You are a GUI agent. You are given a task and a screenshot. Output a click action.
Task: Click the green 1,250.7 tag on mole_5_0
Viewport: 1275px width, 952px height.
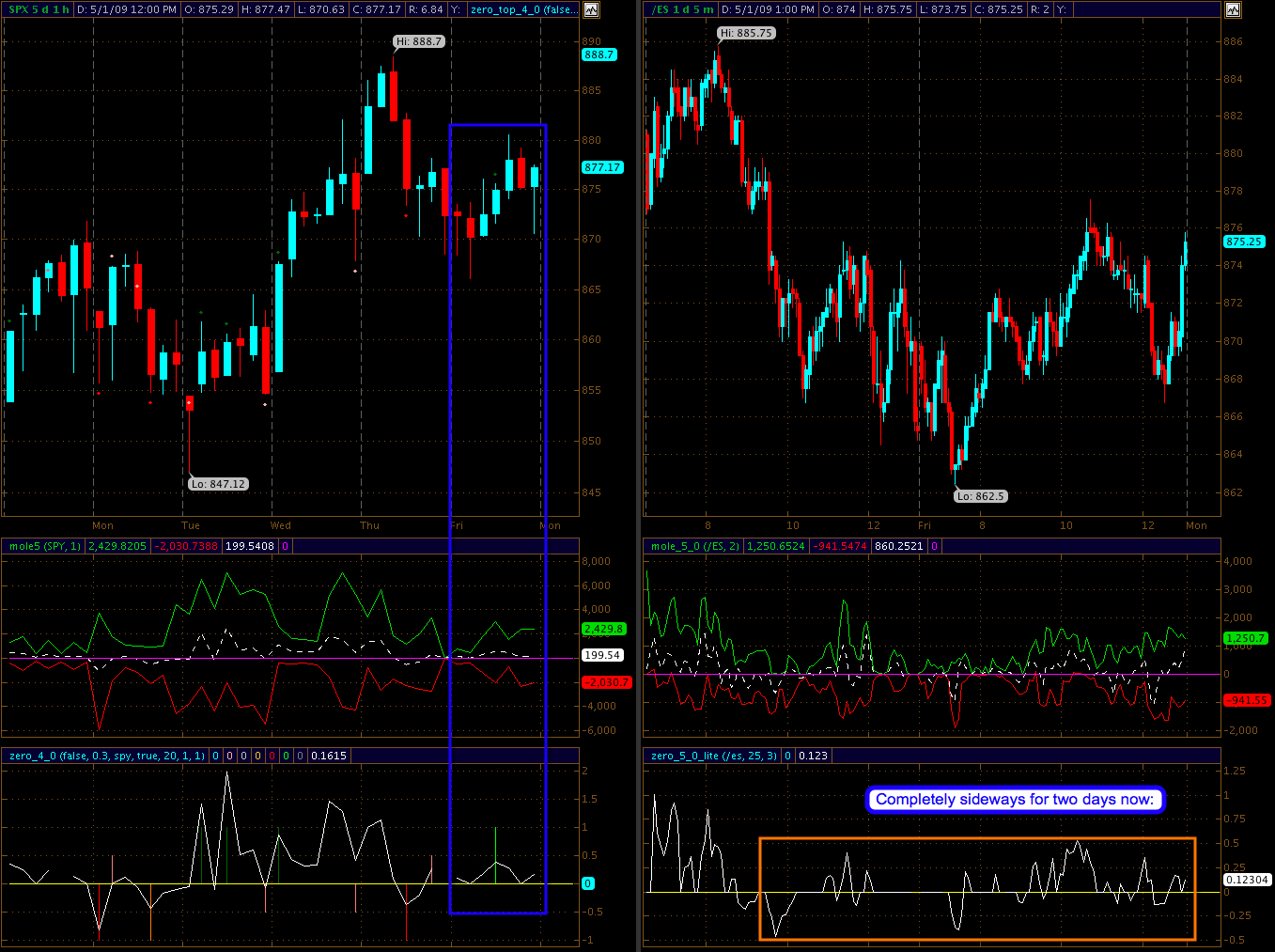point(1245,638)
